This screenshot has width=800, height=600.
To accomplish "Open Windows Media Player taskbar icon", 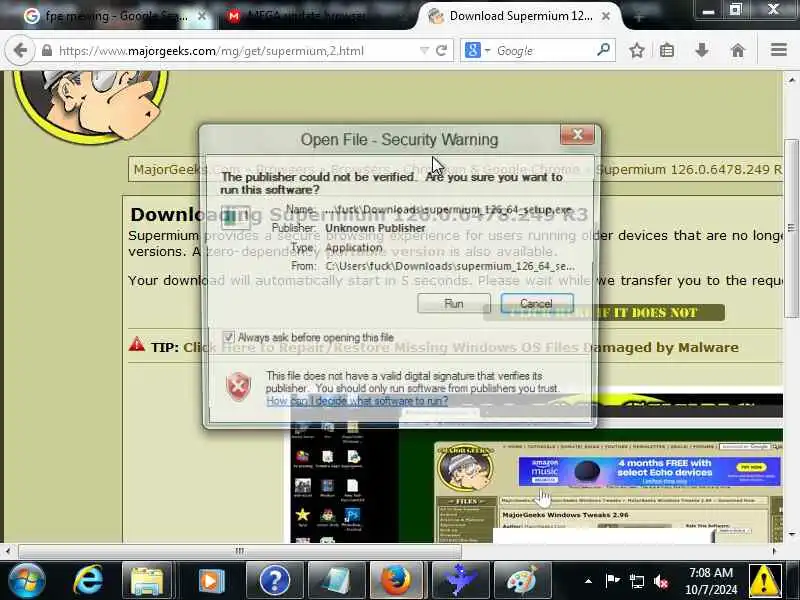I will click(x=211, y=581).
